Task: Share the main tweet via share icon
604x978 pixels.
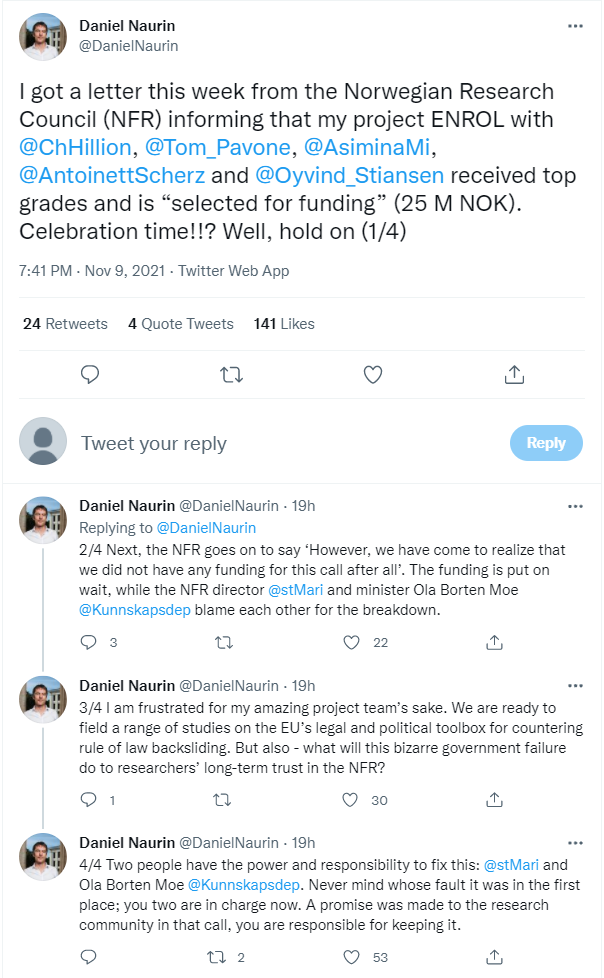Action: pyautogui.click(x=514, y=374)
